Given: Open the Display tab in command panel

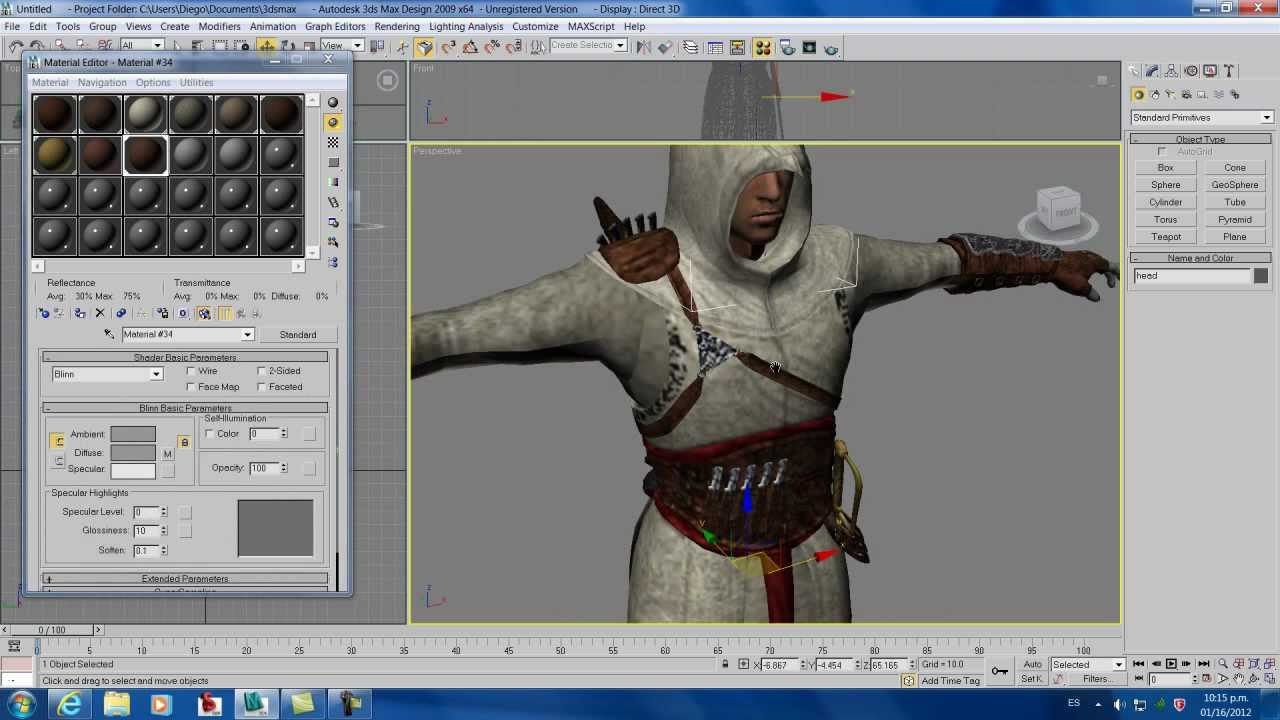Looking at the screenshot, I should [x=1210, y=71].
